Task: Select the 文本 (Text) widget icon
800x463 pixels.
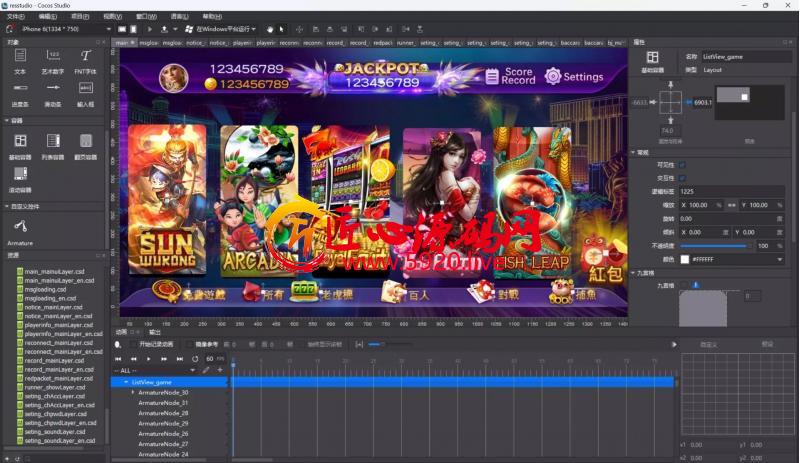Action: click(20, 55)
